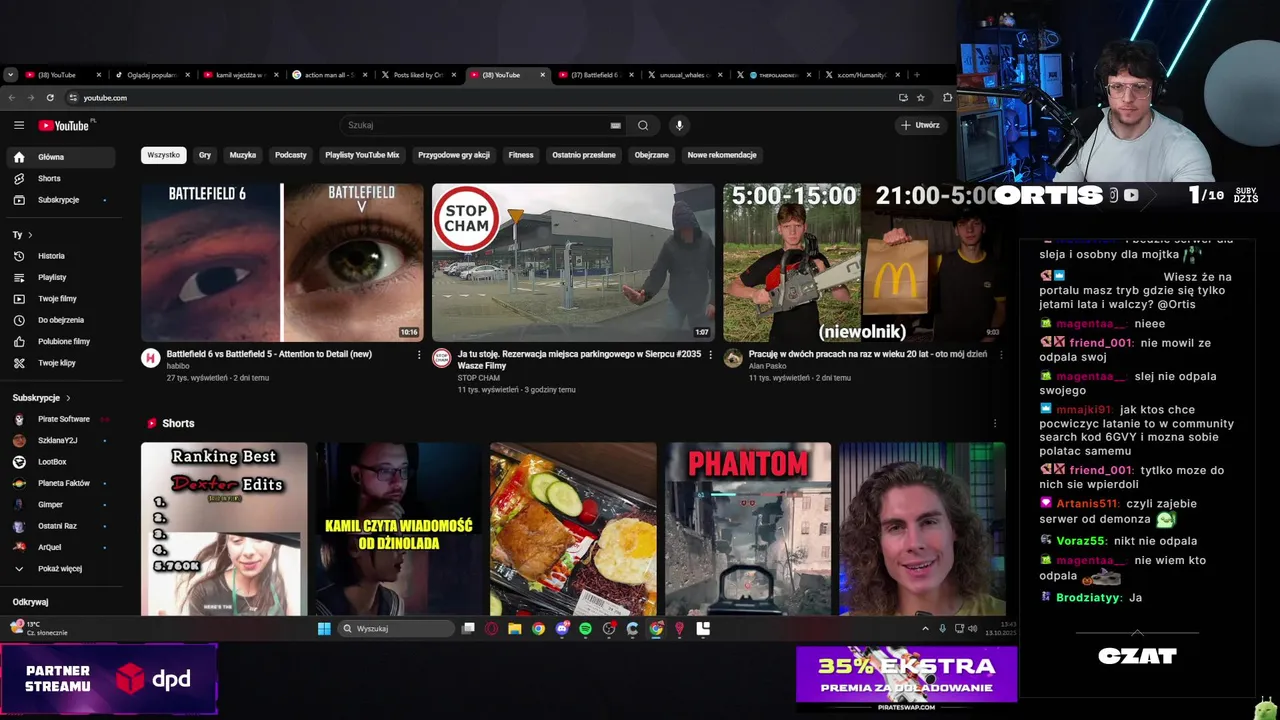The image size is (1280, 720).
Task: Open options menu for Alan Pasko video
Action: coord(1001,355)
